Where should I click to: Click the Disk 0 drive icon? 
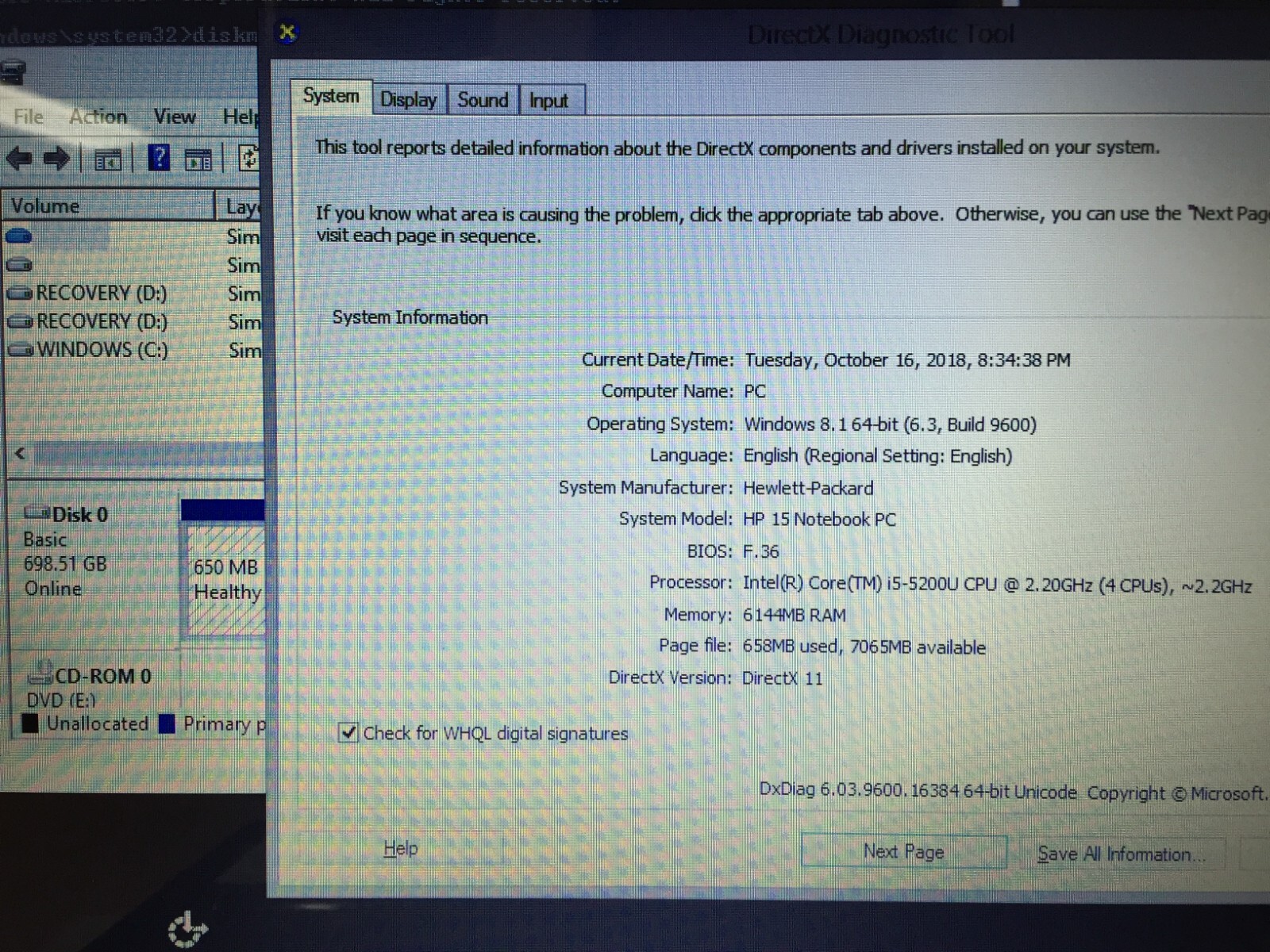(x=37, y=512)
